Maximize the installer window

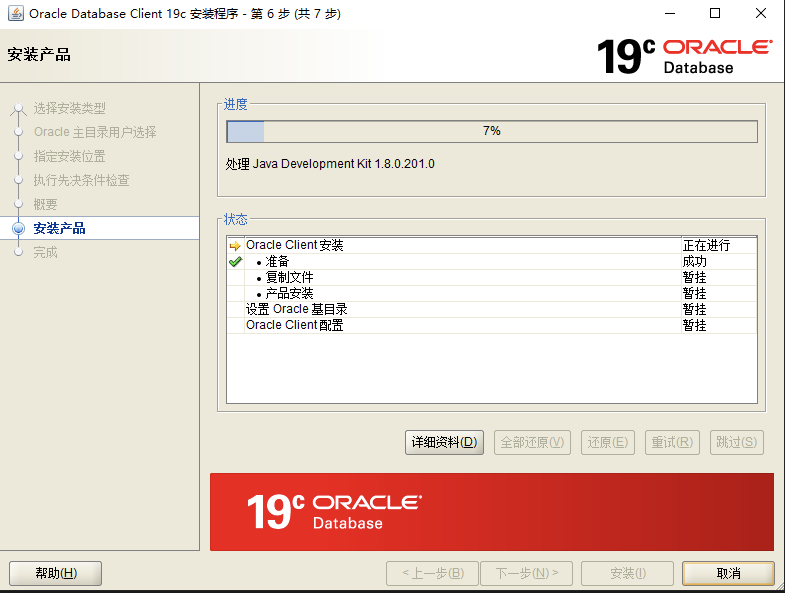715,14
